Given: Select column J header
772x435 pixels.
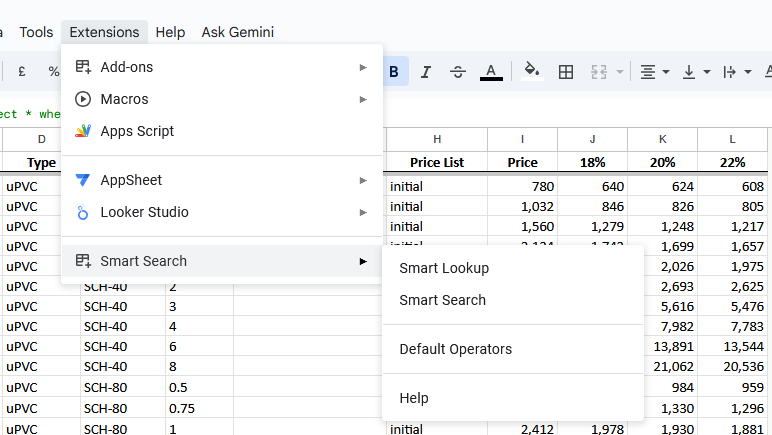Looking at the screenshot, I should point(592,139).
